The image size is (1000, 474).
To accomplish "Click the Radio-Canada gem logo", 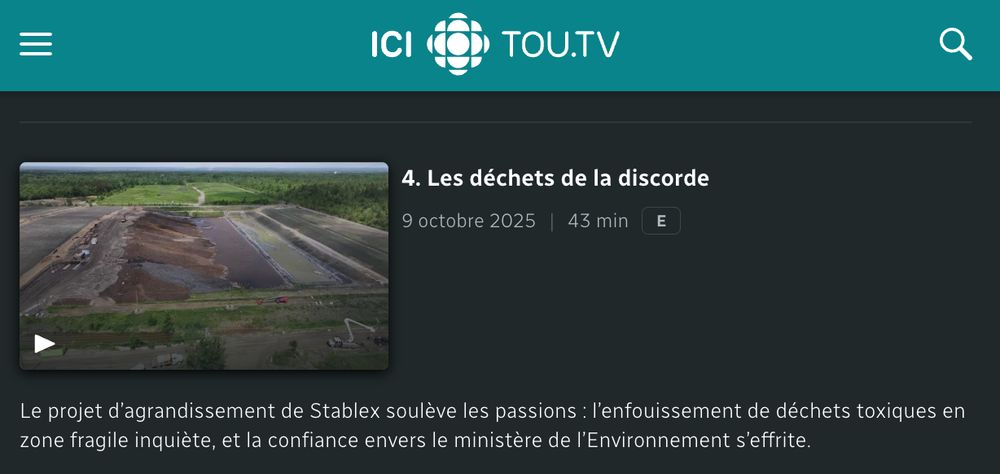I will [458, 44].
